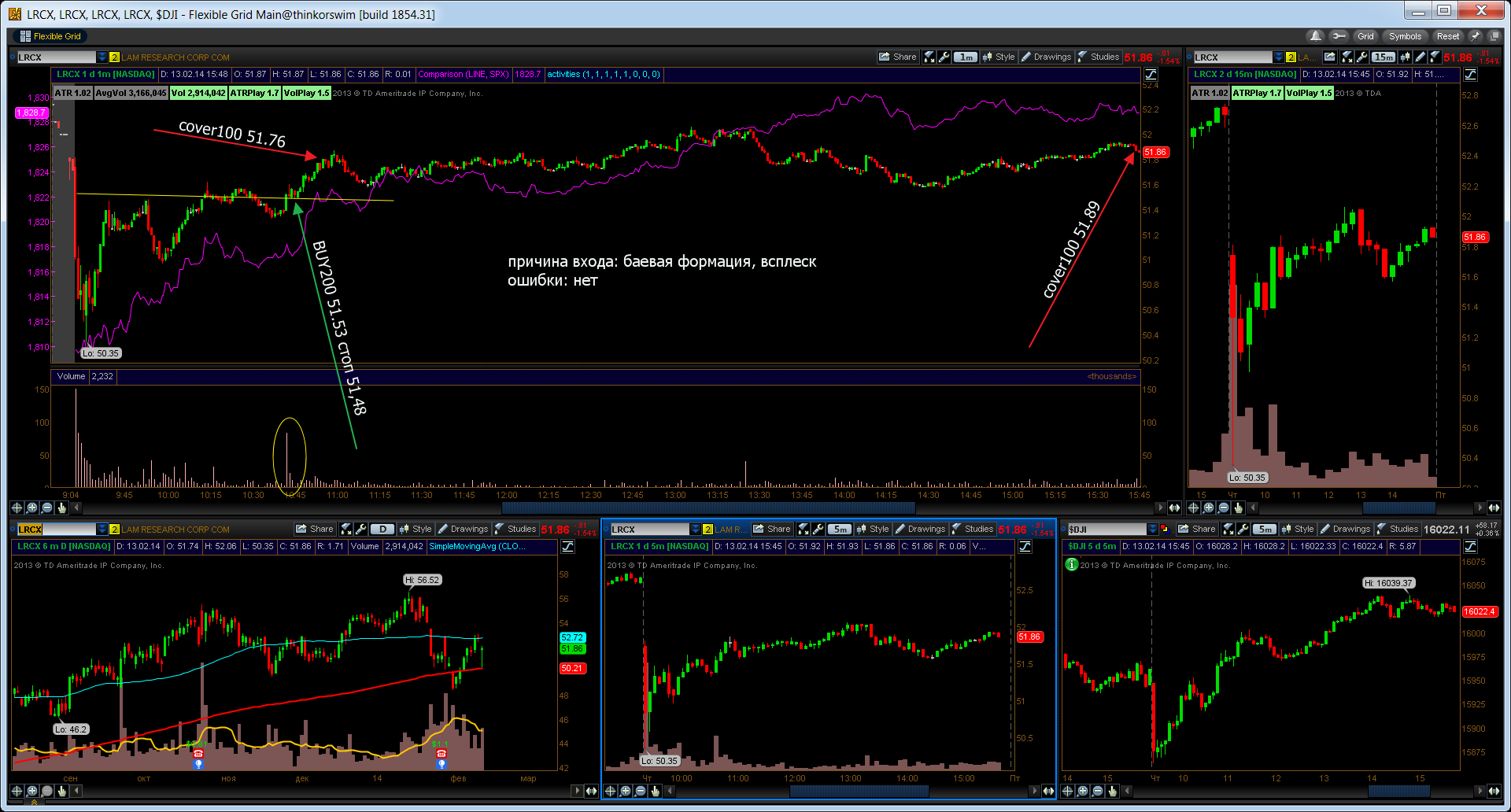1511x812 pixels.
Task: Click the multicolor link swatch on $DJI chart
Action: (1165, 530)
